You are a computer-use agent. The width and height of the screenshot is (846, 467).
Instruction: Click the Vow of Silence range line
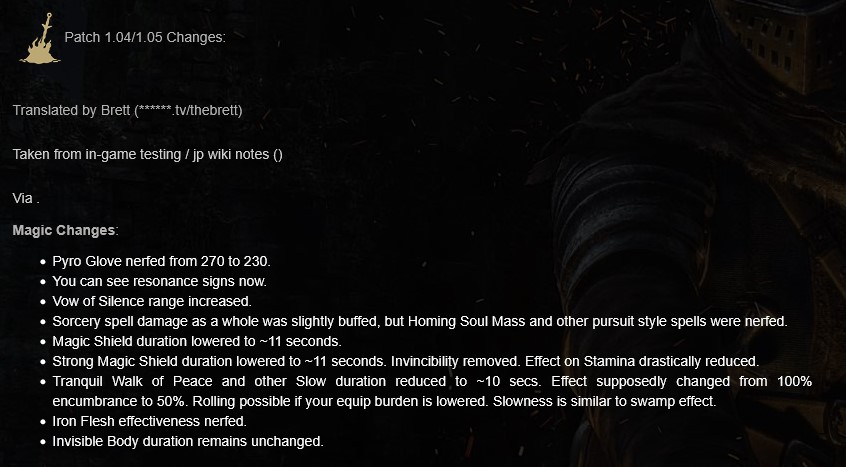click(x=151, y=301)
